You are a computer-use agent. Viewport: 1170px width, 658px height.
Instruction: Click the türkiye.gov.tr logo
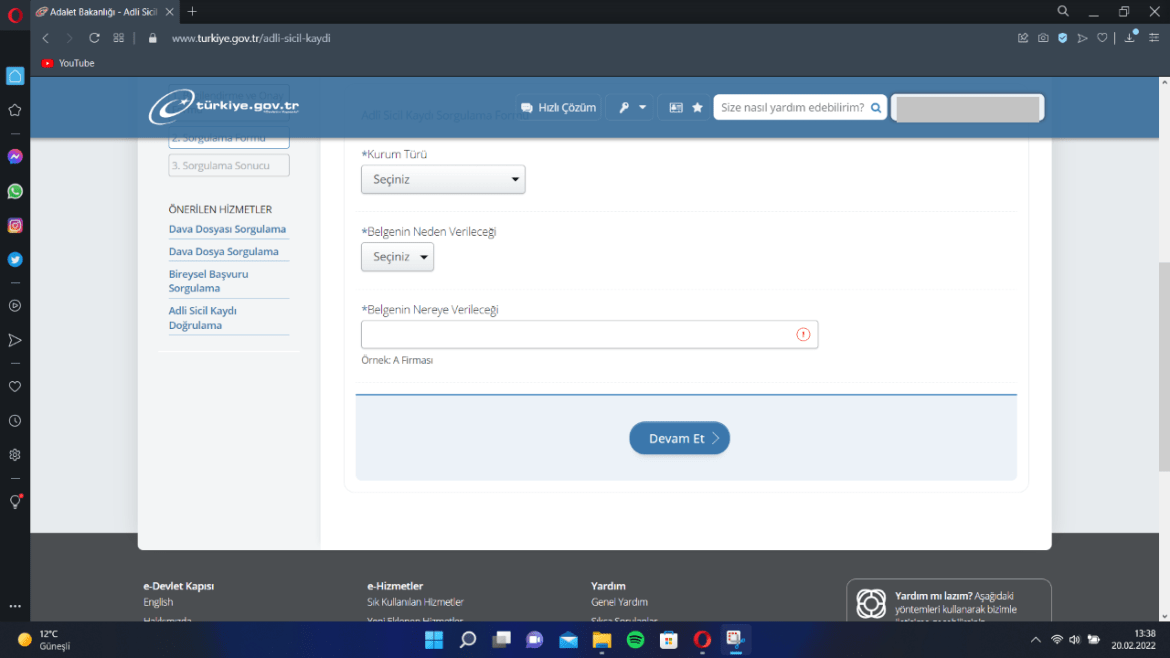tap(224, 107)
